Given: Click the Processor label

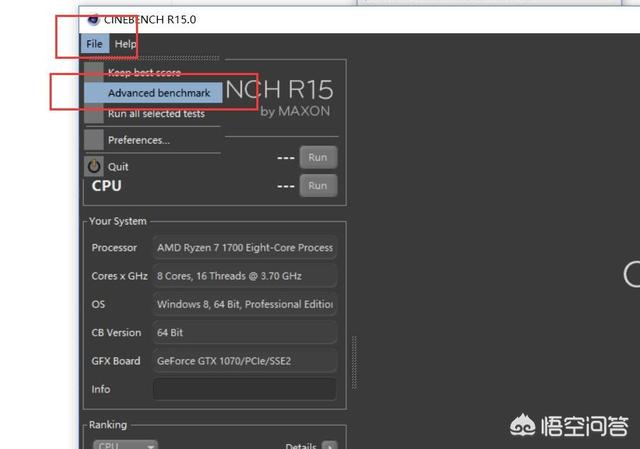Looking at the screenshot, I should [x=114, y=248].
